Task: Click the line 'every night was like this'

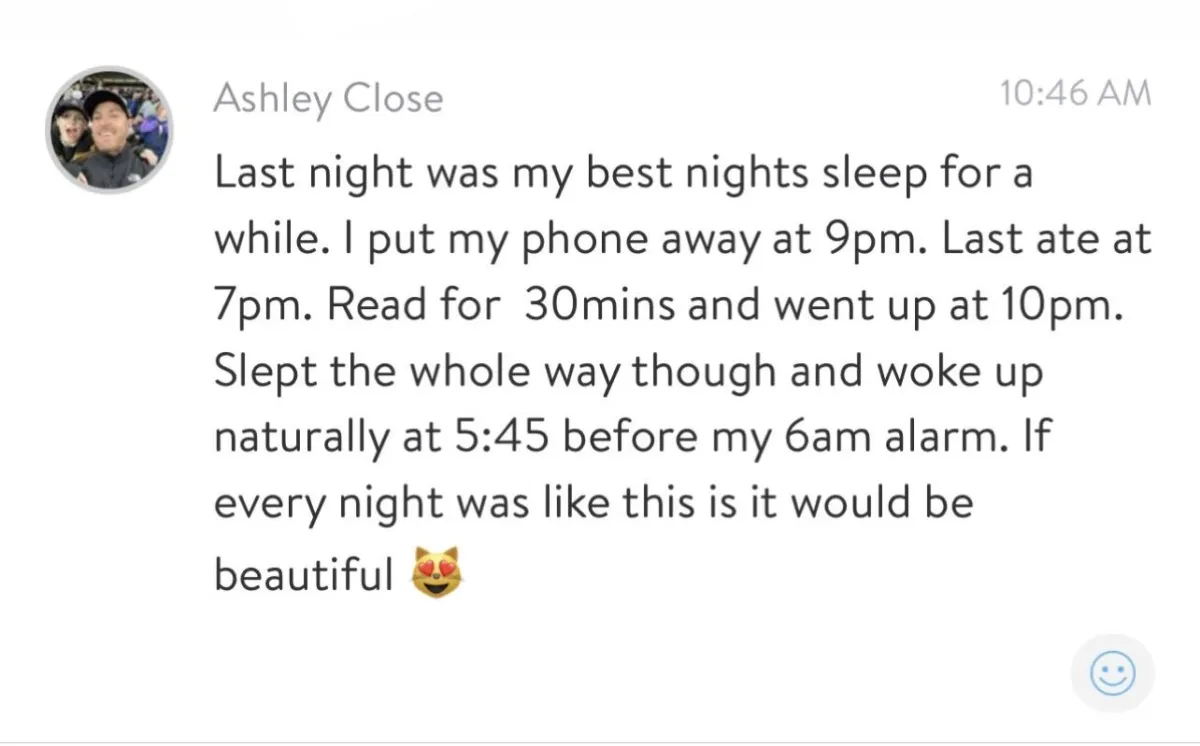Action: coord(593,503)
